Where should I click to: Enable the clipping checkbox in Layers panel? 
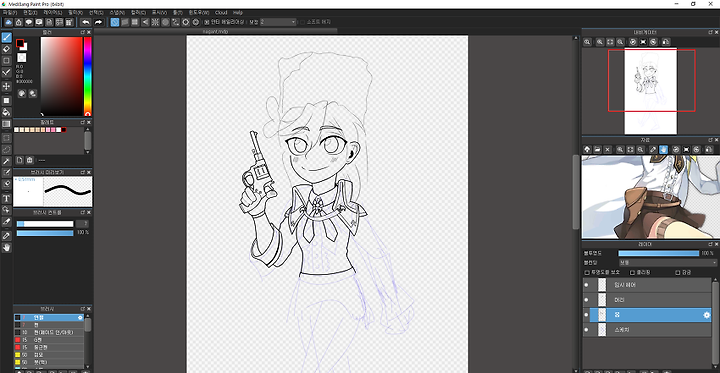pos(632,272)
